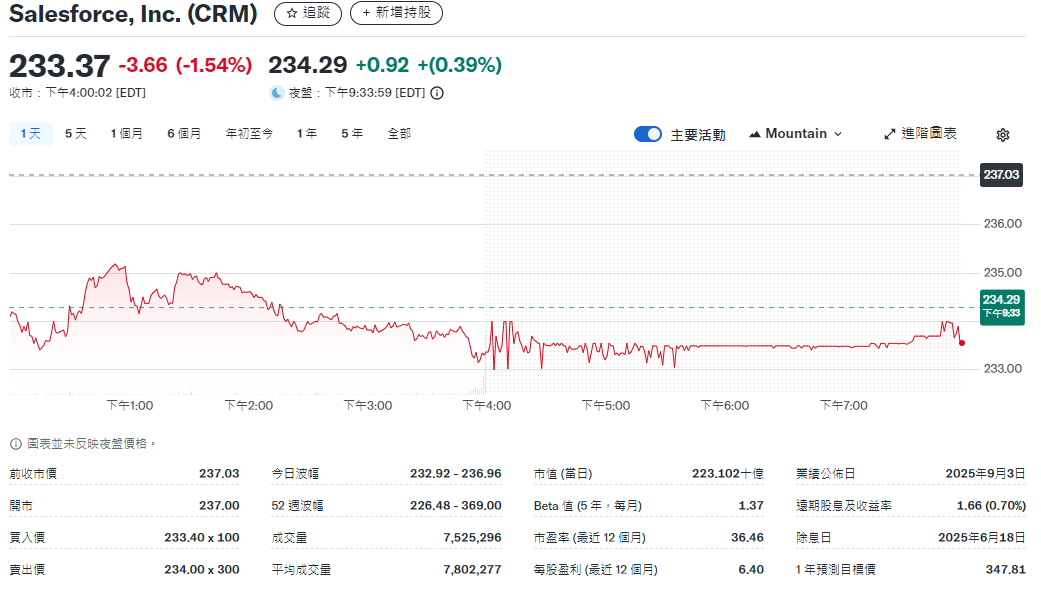
Task: Click the 買入價 value 233.40 x 100
Action: 202,537
